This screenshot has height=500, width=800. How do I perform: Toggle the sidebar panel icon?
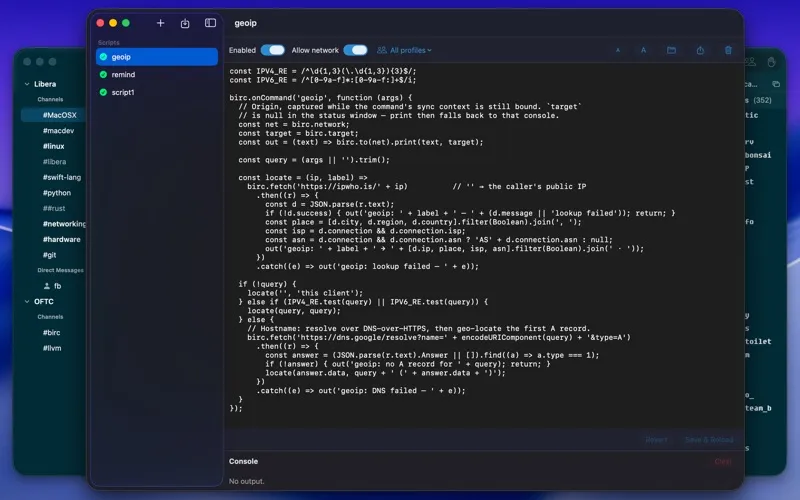point(210,23)
